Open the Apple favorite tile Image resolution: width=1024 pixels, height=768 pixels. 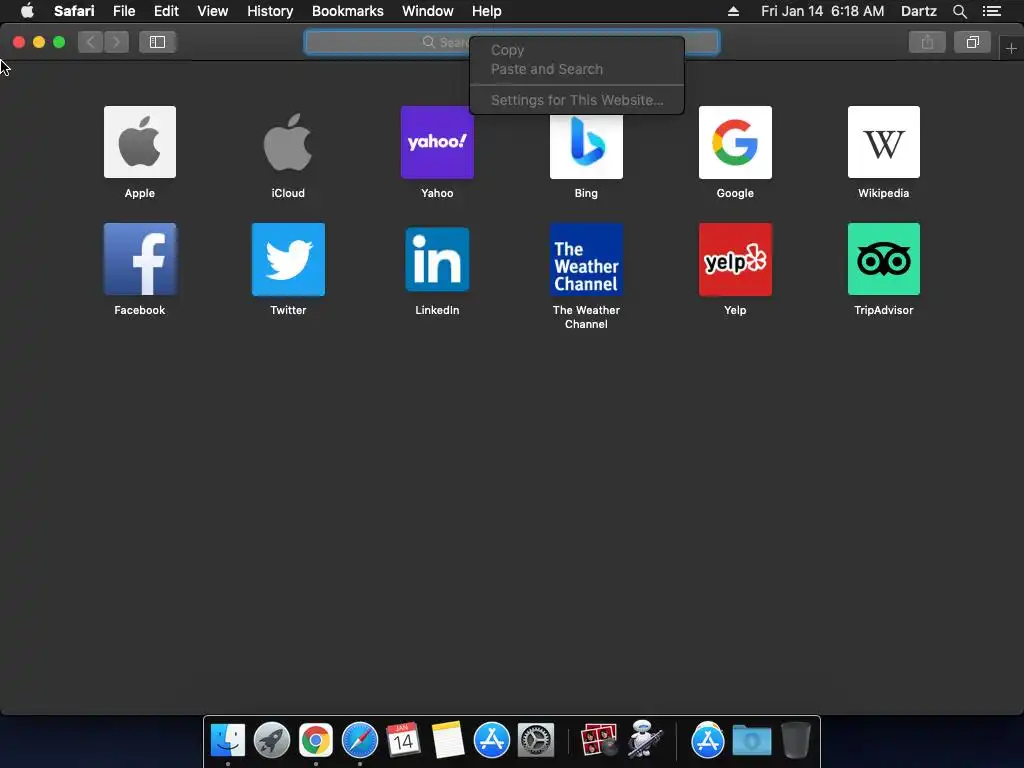(140, 142)
